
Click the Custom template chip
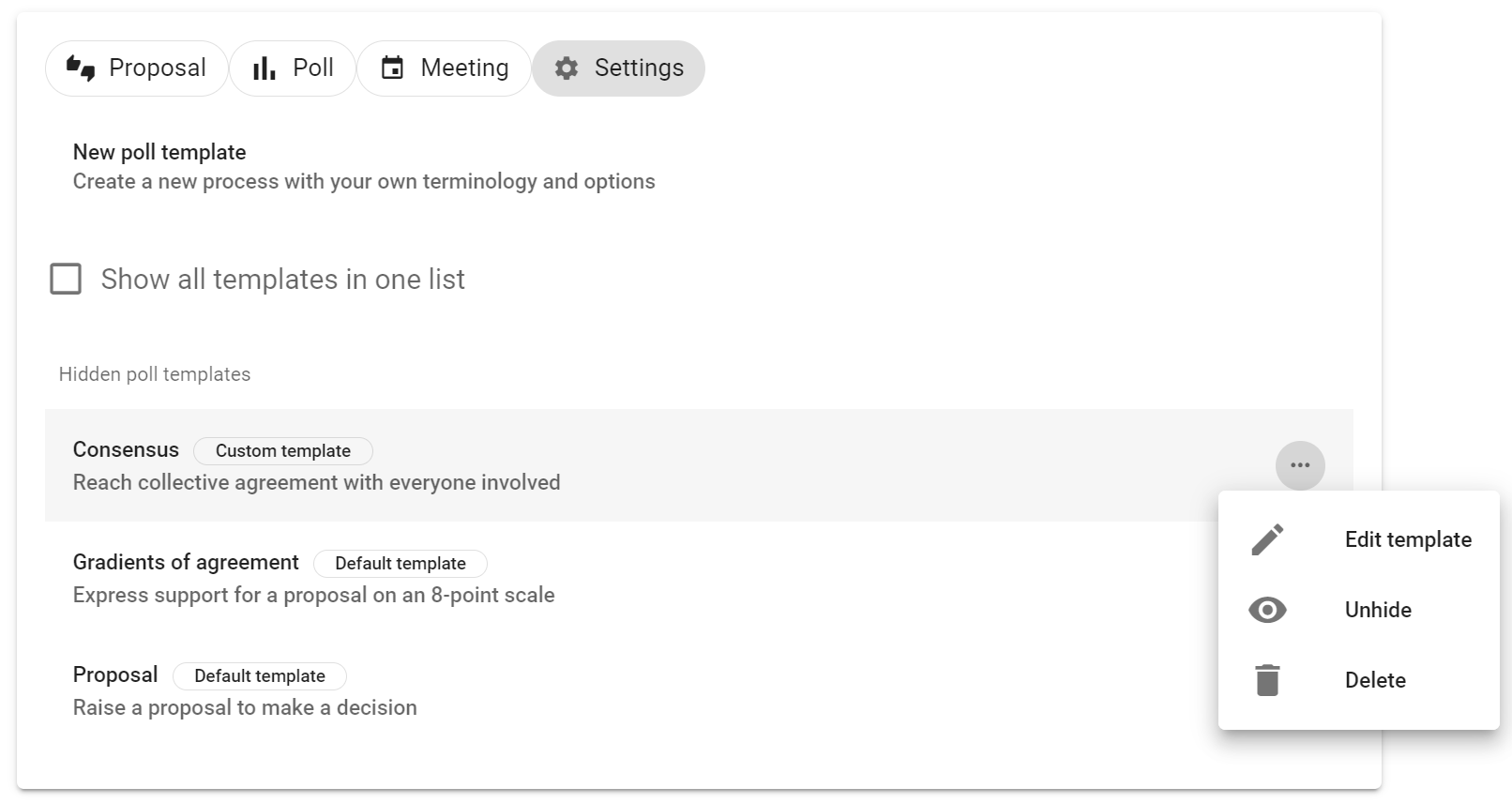283,451
